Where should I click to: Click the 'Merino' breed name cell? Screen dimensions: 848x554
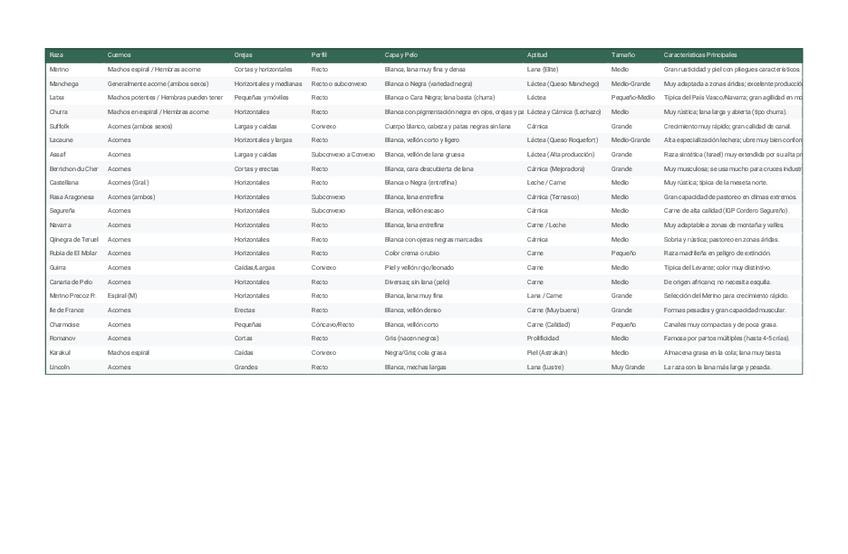(59, 70)
